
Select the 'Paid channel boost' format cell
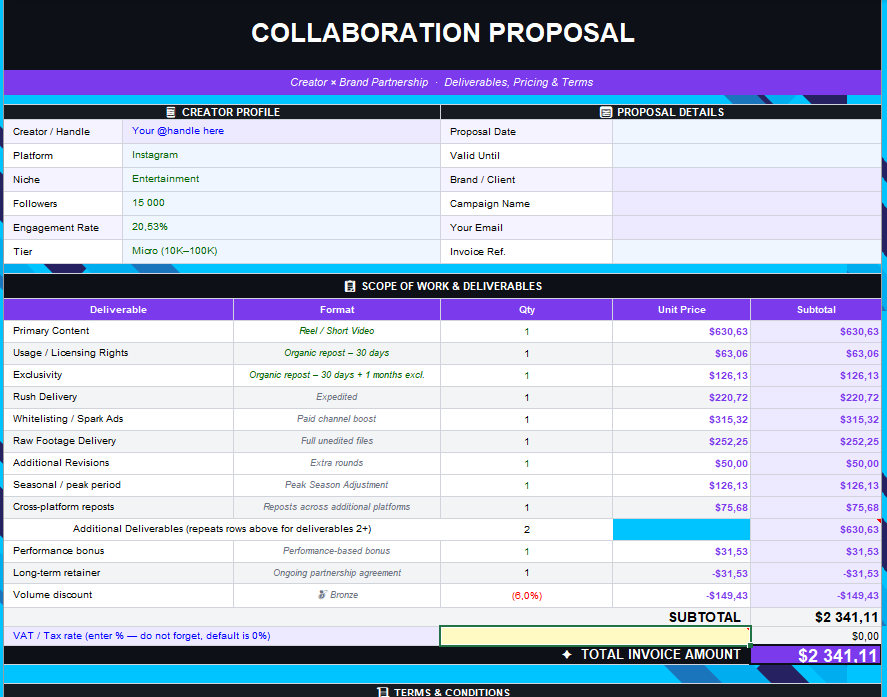coord(337,419)
